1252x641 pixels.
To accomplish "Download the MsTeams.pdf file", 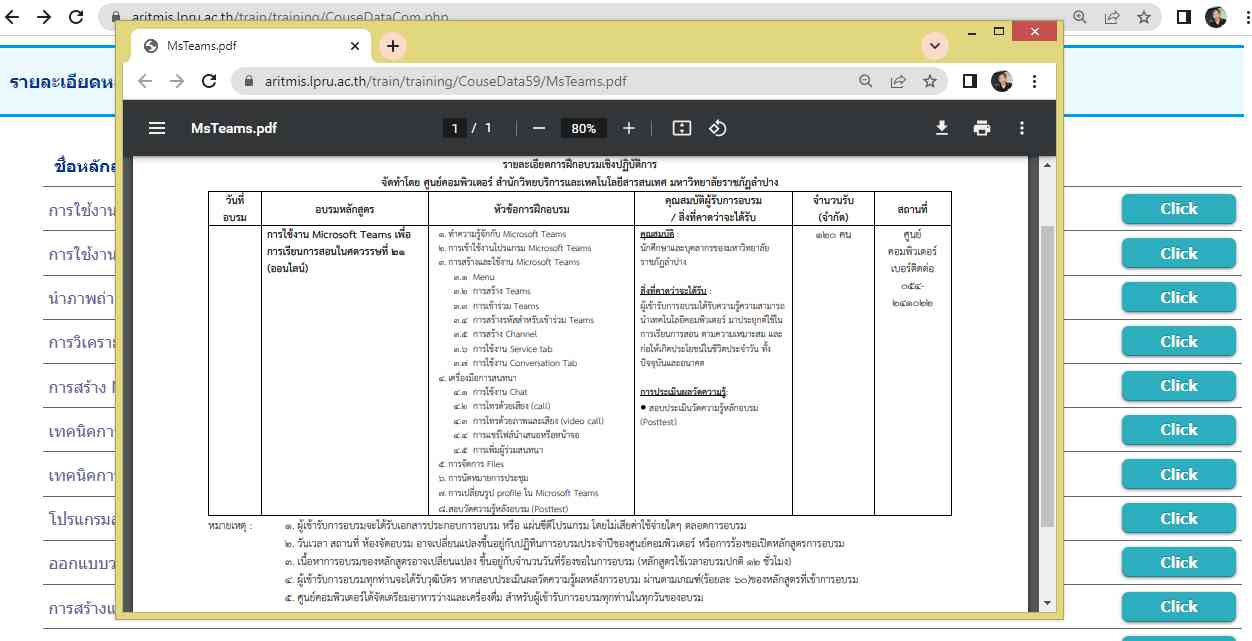I will click(x=941, y=128).
